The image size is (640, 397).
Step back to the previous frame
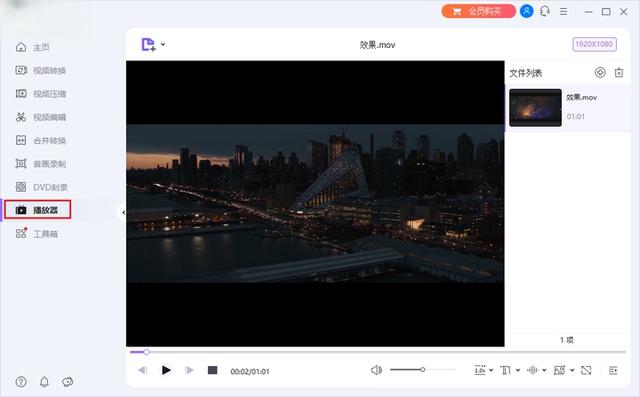(x=142, y=370)
